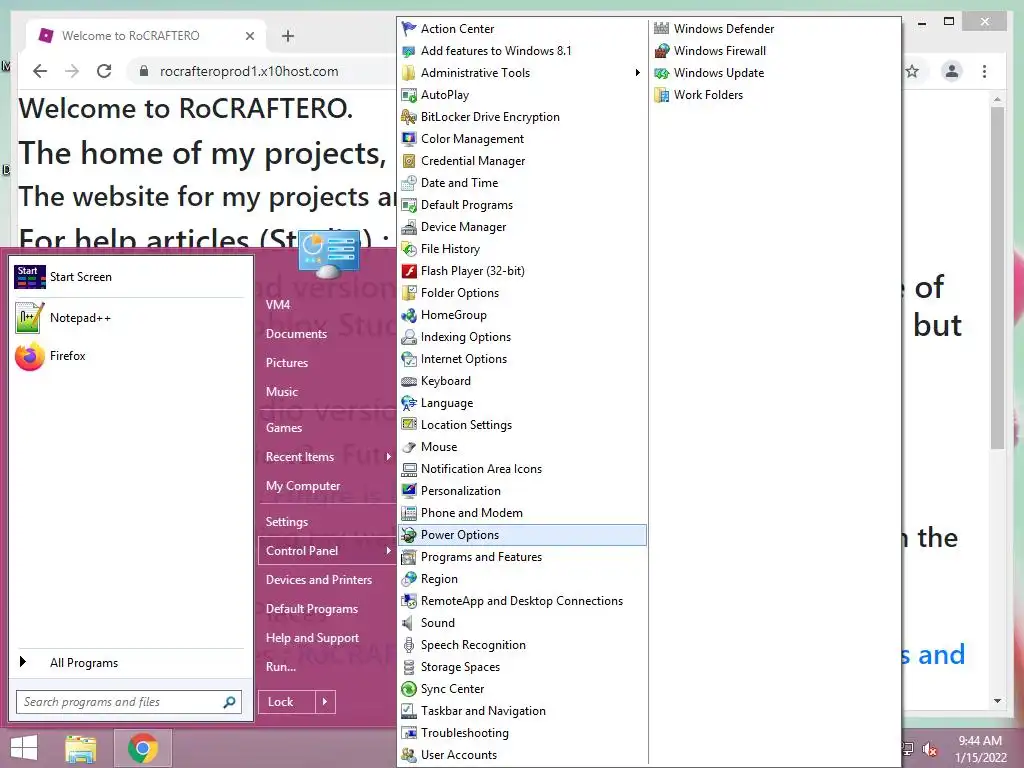Expand Control Panel menu entry
This screenshot has height=768, width=1024.
click(328, 551)
